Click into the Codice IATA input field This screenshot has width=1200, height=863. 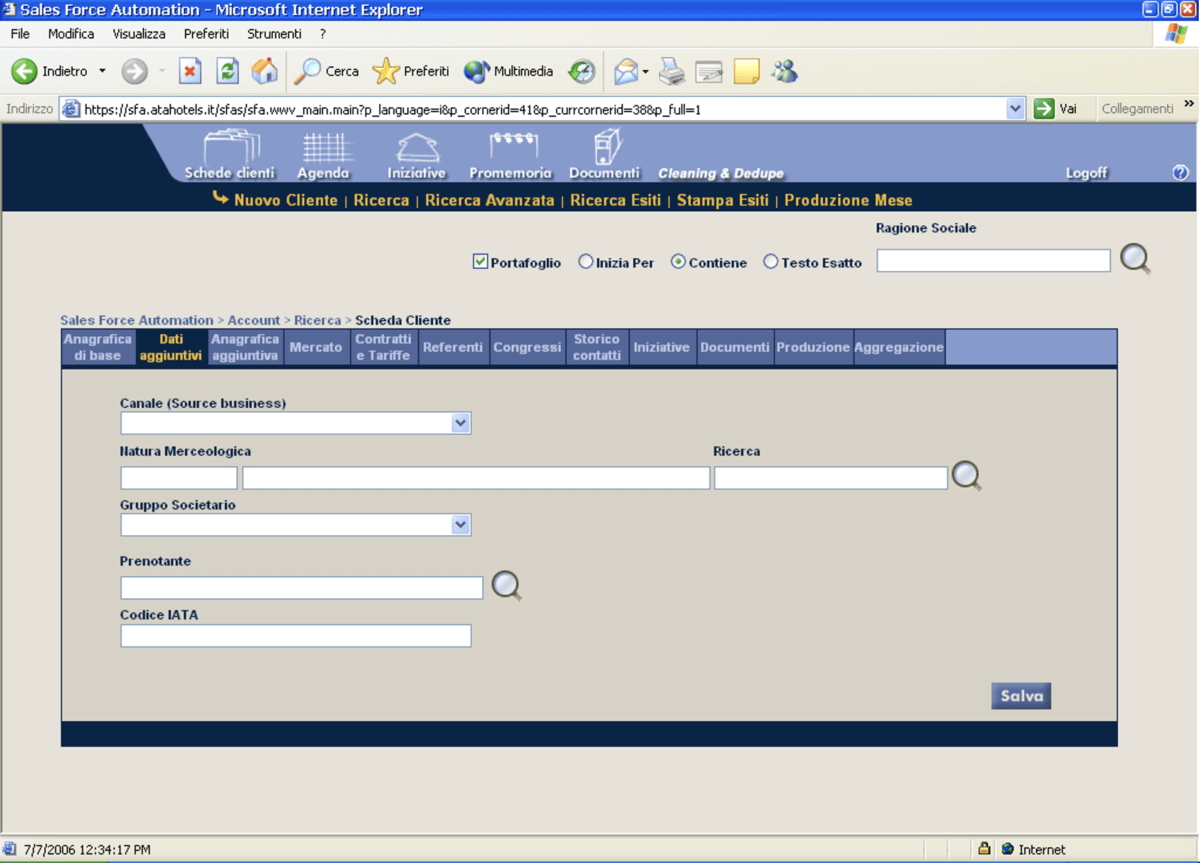click(x=296, y=636)
